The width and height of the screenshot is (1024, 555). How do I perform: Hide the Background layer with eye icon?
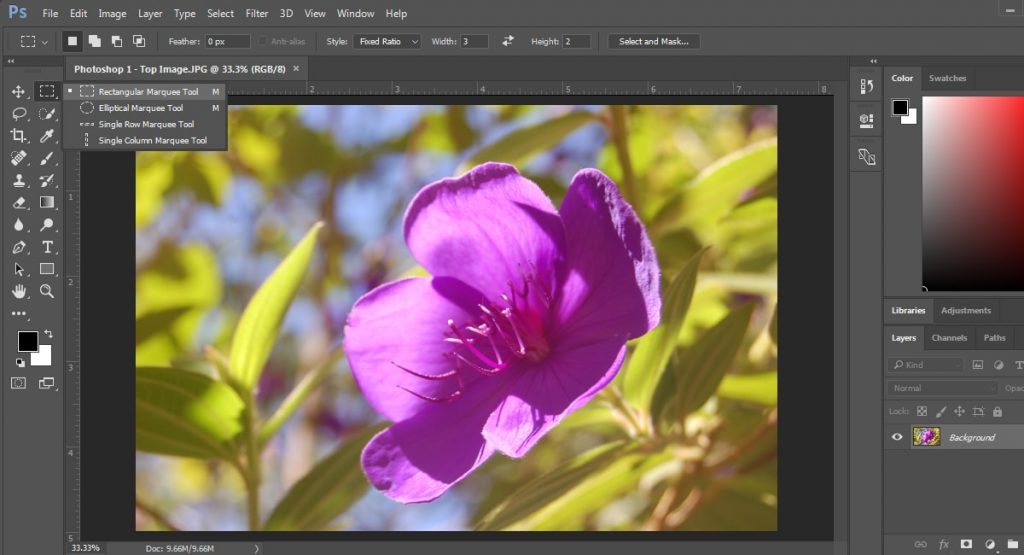coord(897,437)
